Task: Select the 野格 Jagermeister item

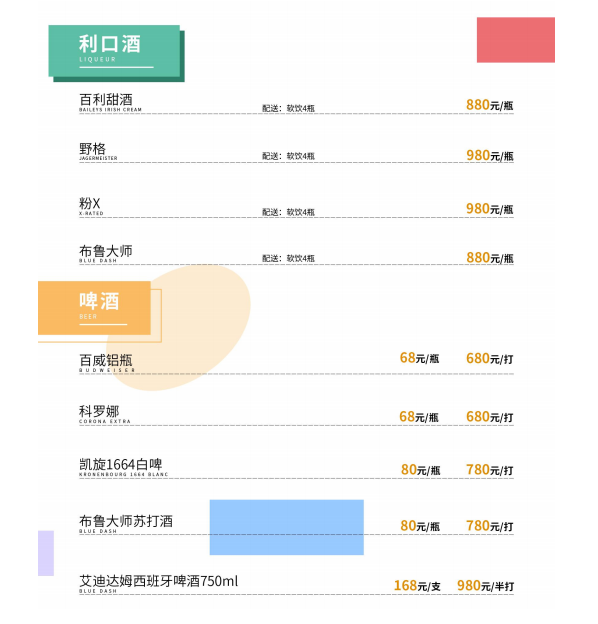Action: [x=98, y=152]
